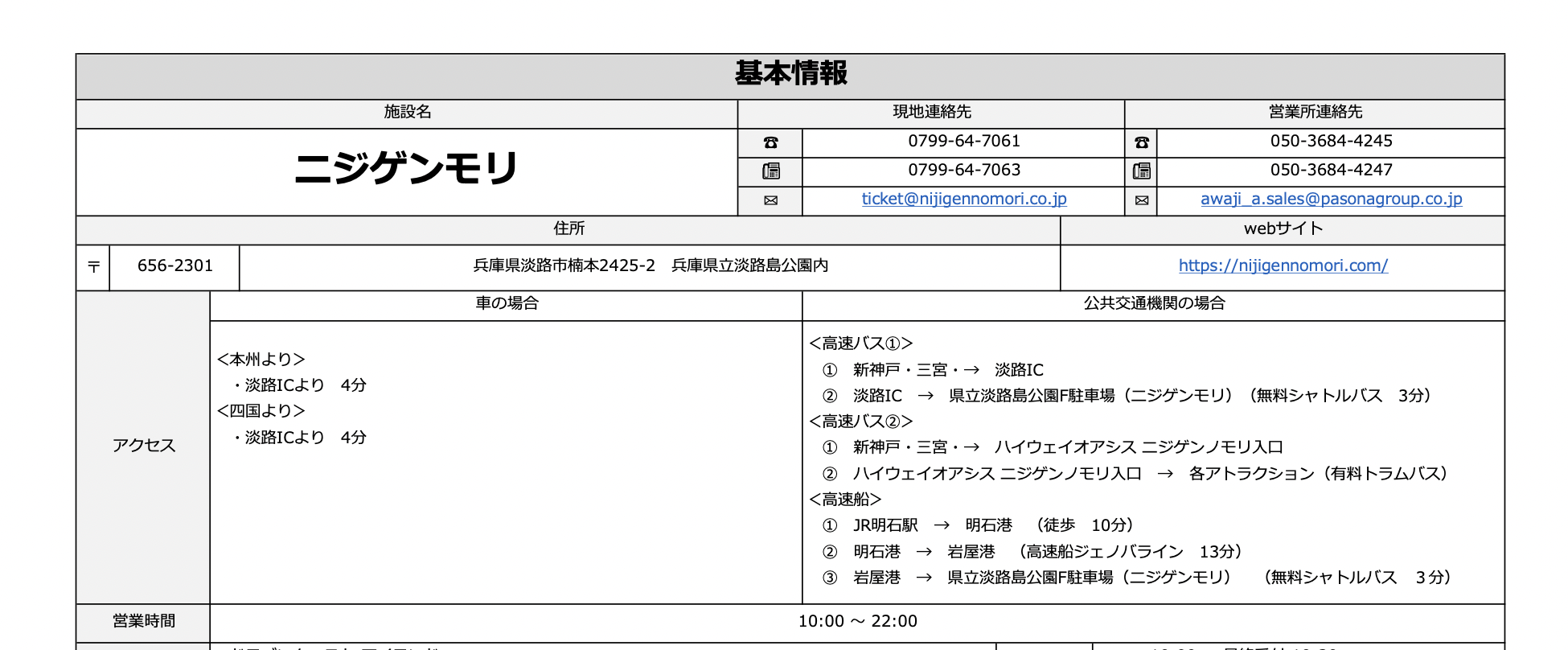
Task: Select fax number 050-3684-4247
Action: (1331, 171)
